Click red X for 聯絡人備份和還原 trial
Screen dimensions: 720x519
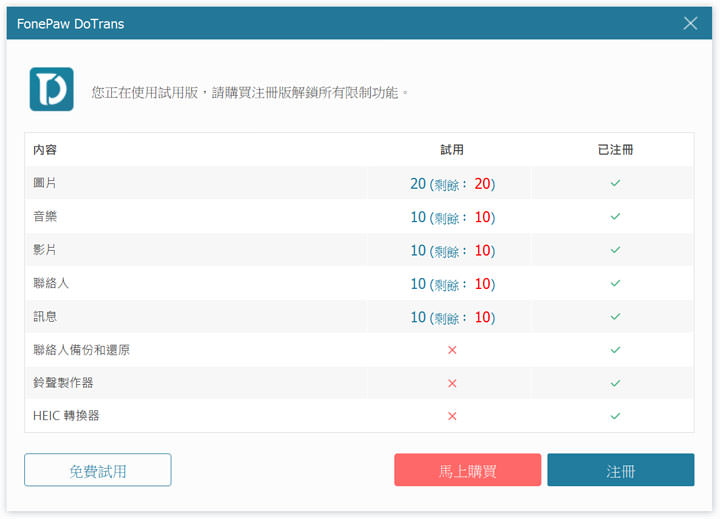pos(452,350)
